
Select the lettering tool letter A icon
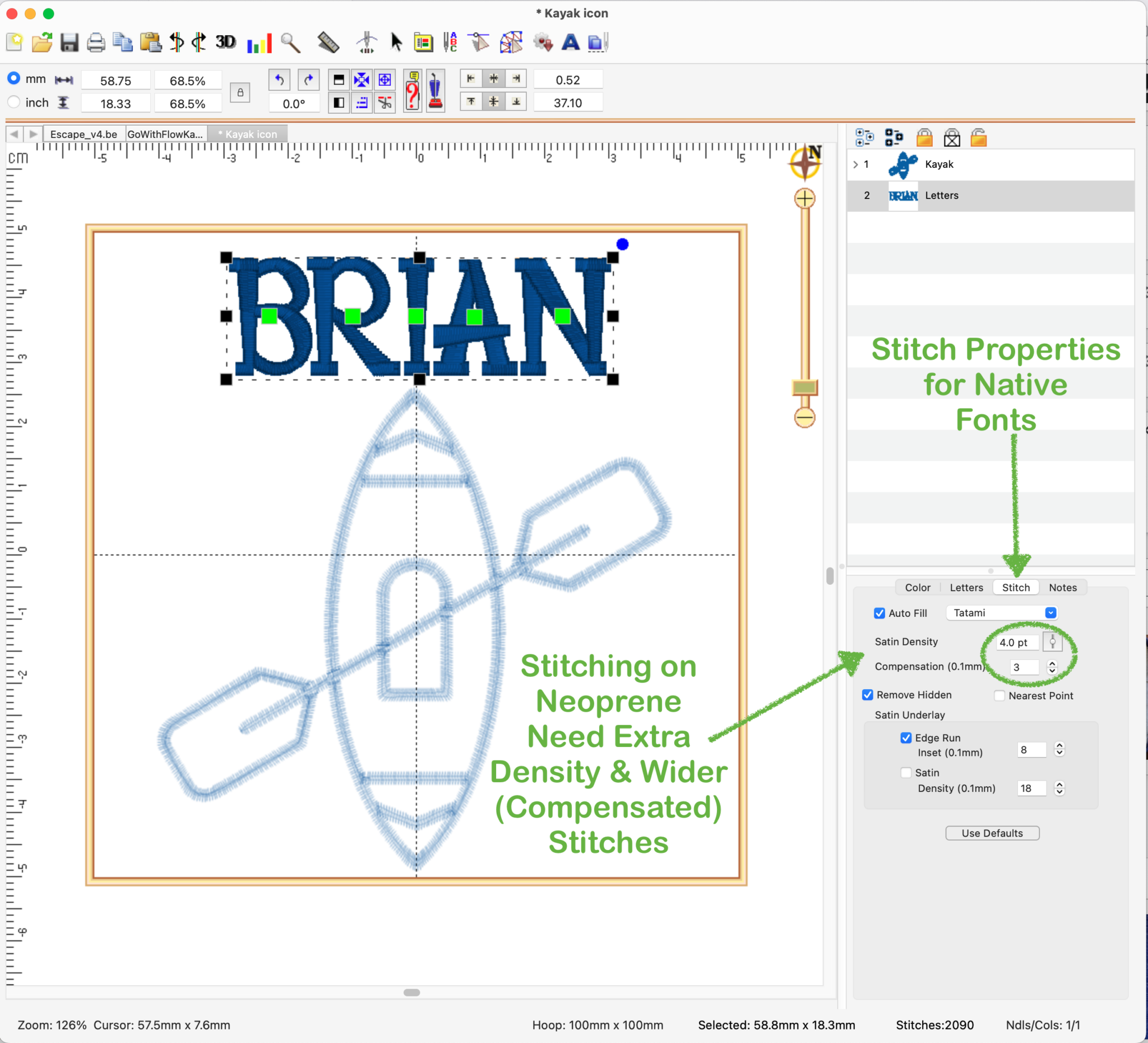coord(570,42)
